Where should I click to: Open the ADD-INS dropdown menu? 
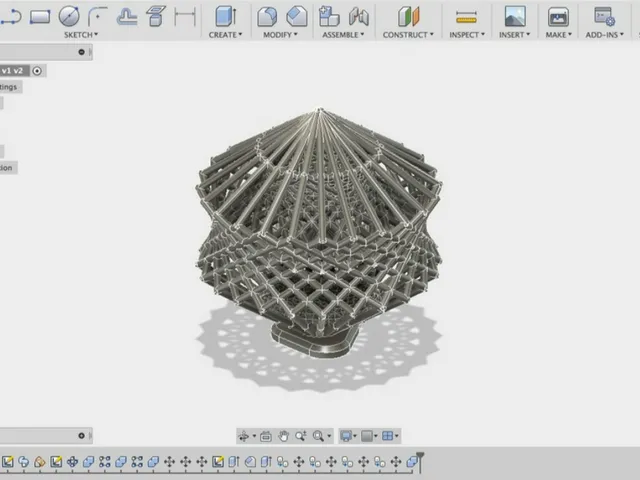click(604, 35)
